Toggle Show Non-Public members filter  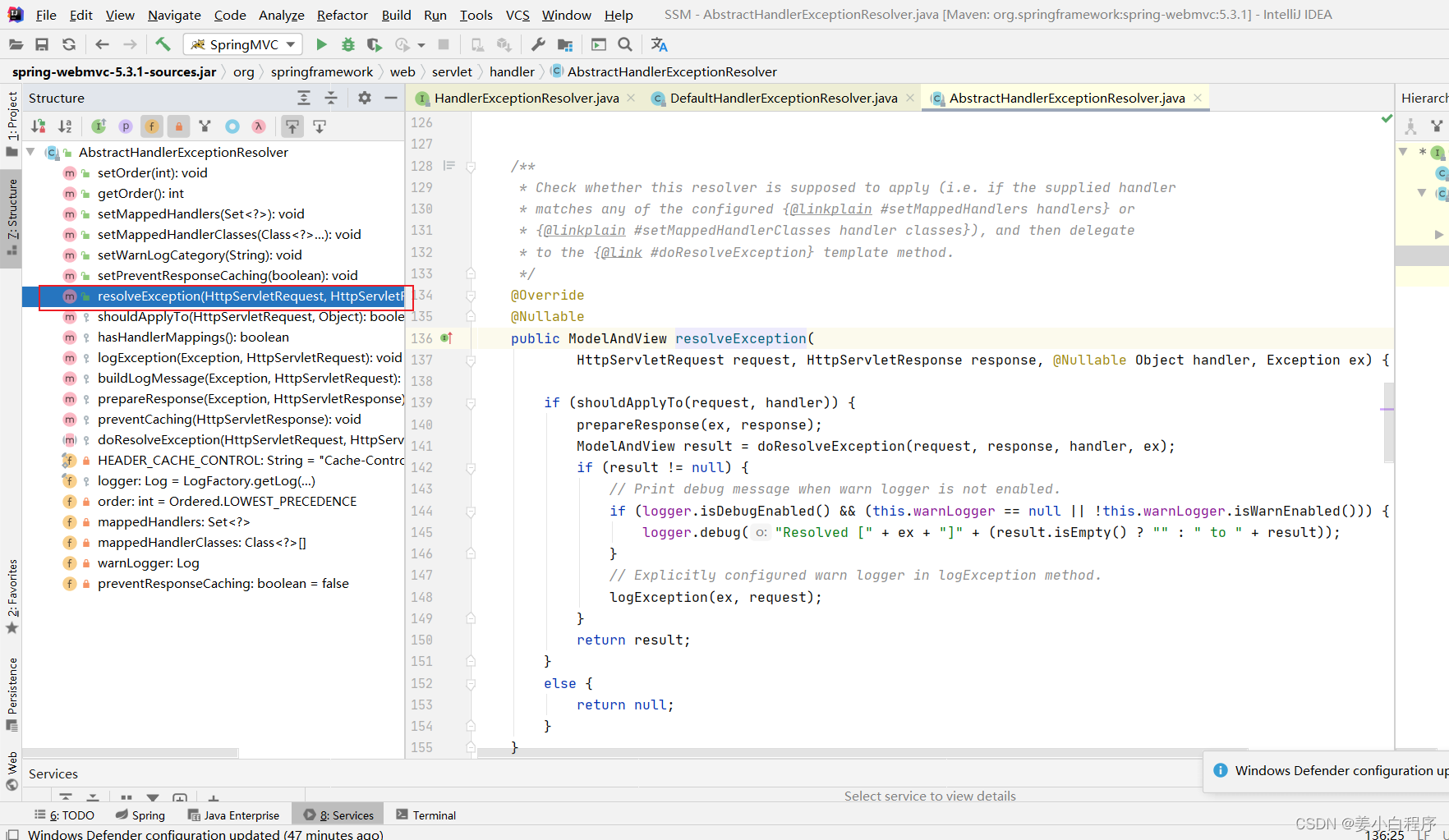pos(179,126)
